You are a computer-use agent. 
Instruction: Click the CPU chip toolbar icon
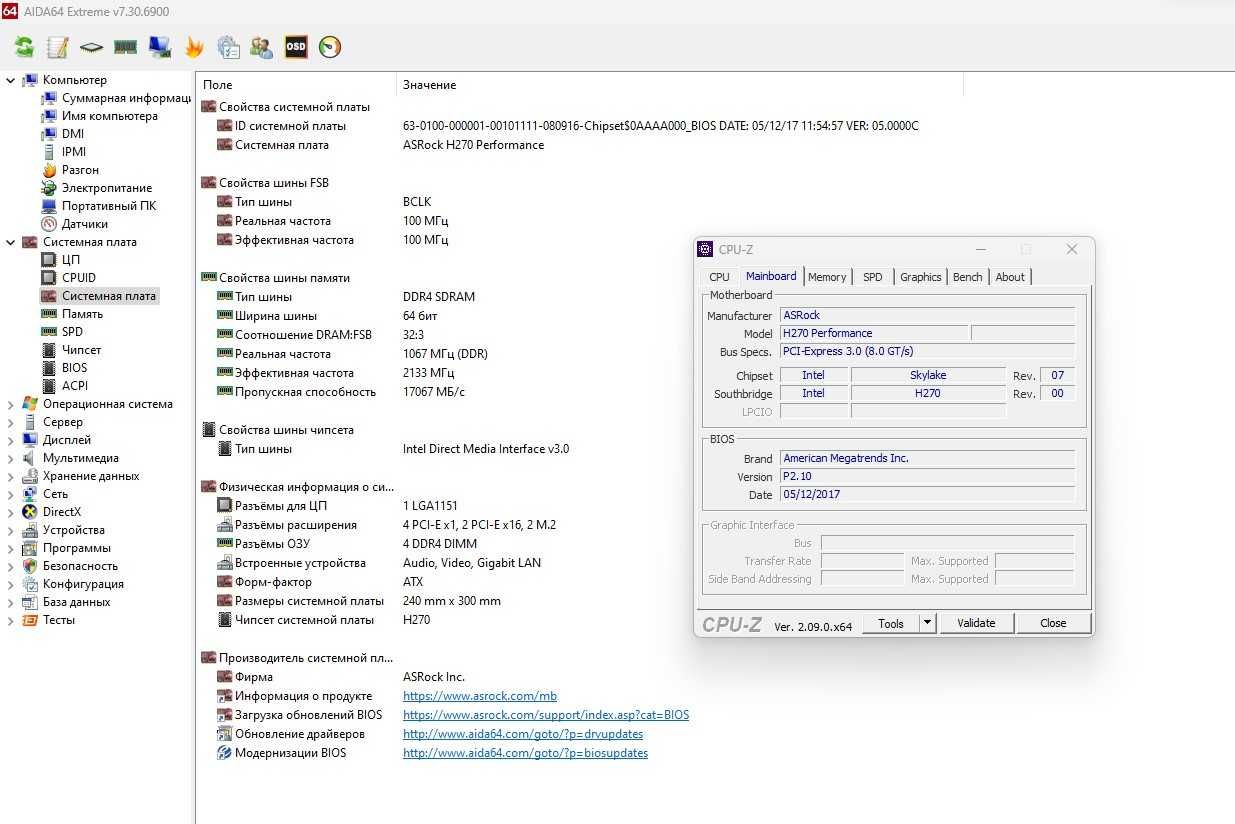pos(92,47)
